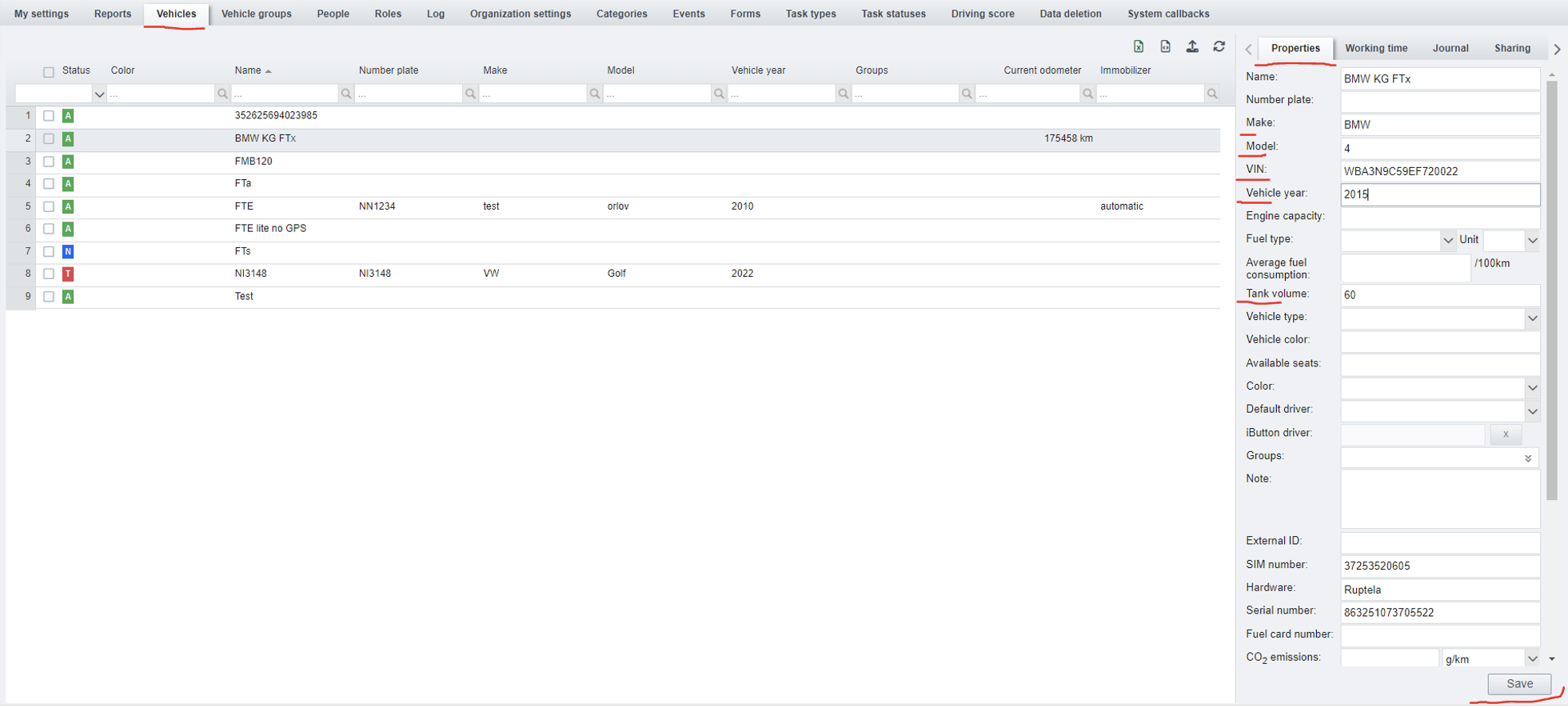Click the Save button
Image resolution: width=1568 pixels, height=708 pixels.
1519,684
